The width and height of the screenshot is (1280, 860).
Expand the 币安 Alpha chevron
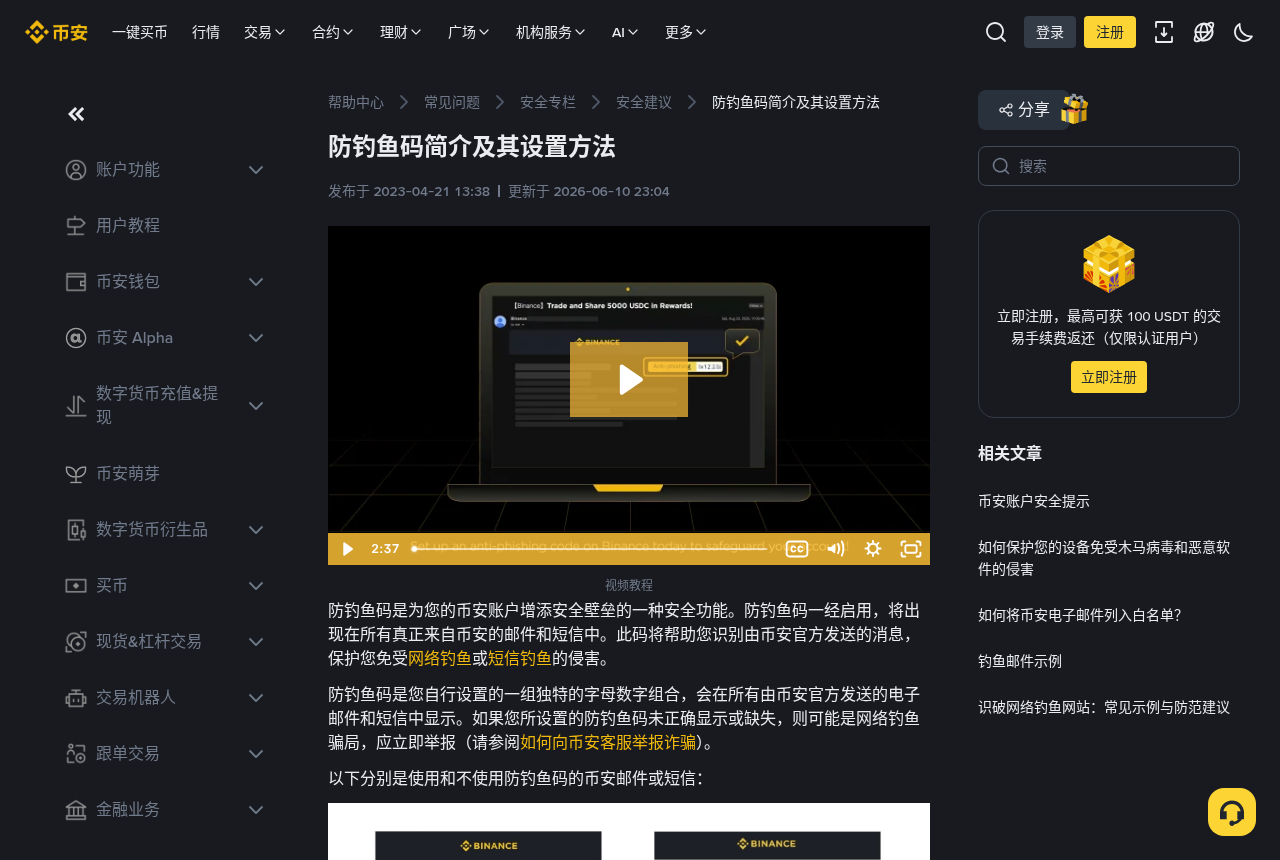coord(256,338)
